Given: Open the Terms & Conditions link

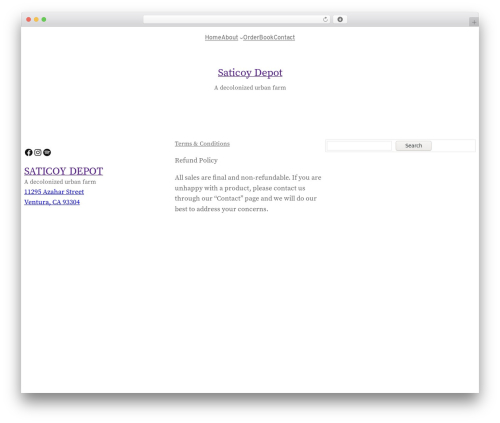Looking at the screenshot, I should [202, 144].
